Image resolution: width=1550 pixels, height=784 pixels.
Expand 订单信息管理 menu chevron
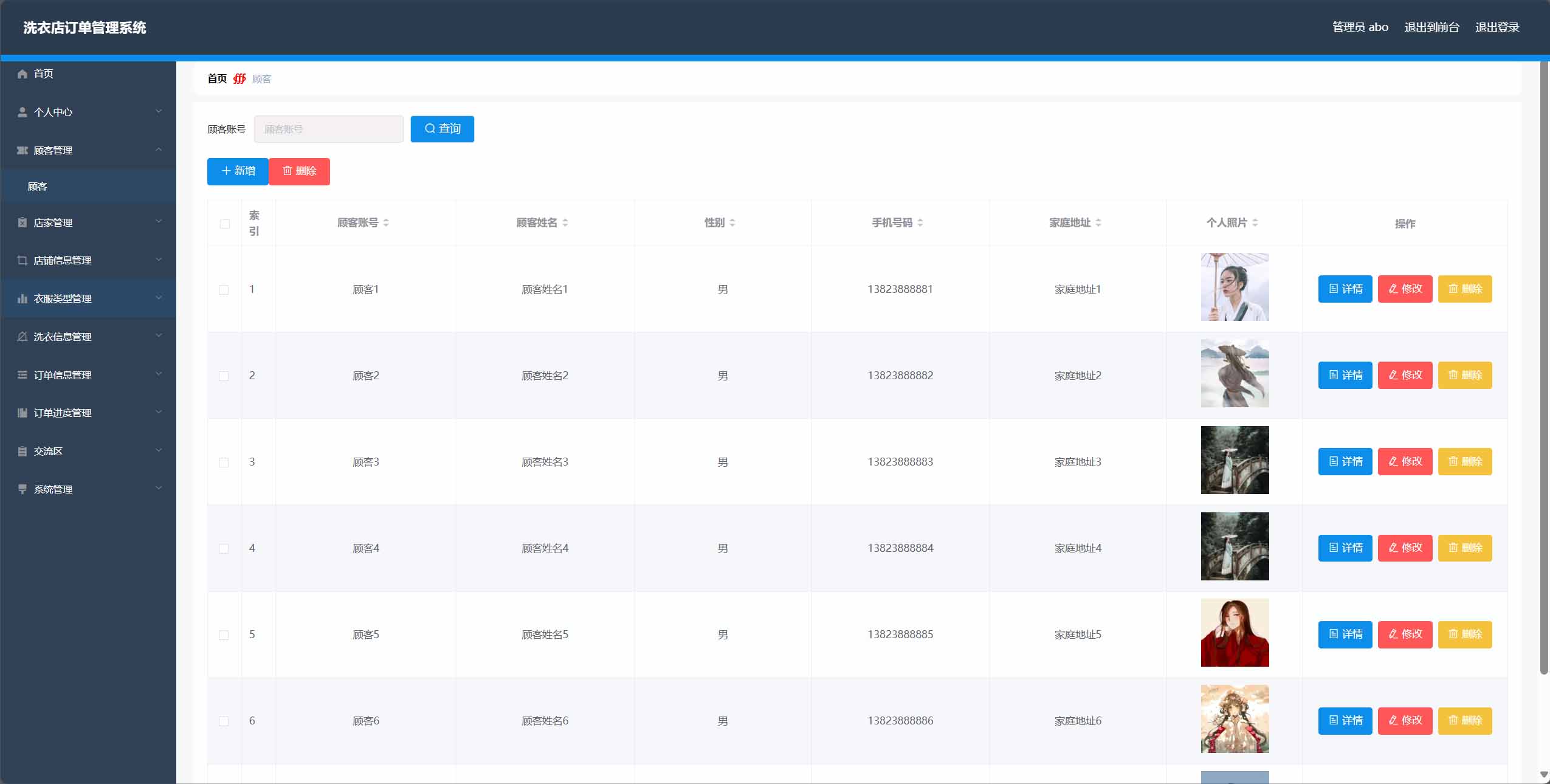click(159, 374)
